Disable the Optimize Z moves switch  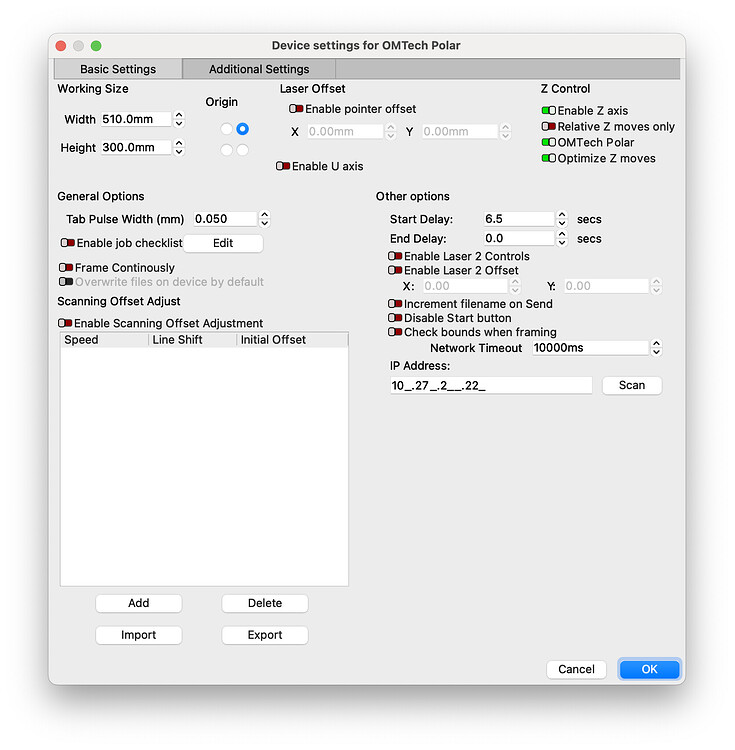[549, 159]
